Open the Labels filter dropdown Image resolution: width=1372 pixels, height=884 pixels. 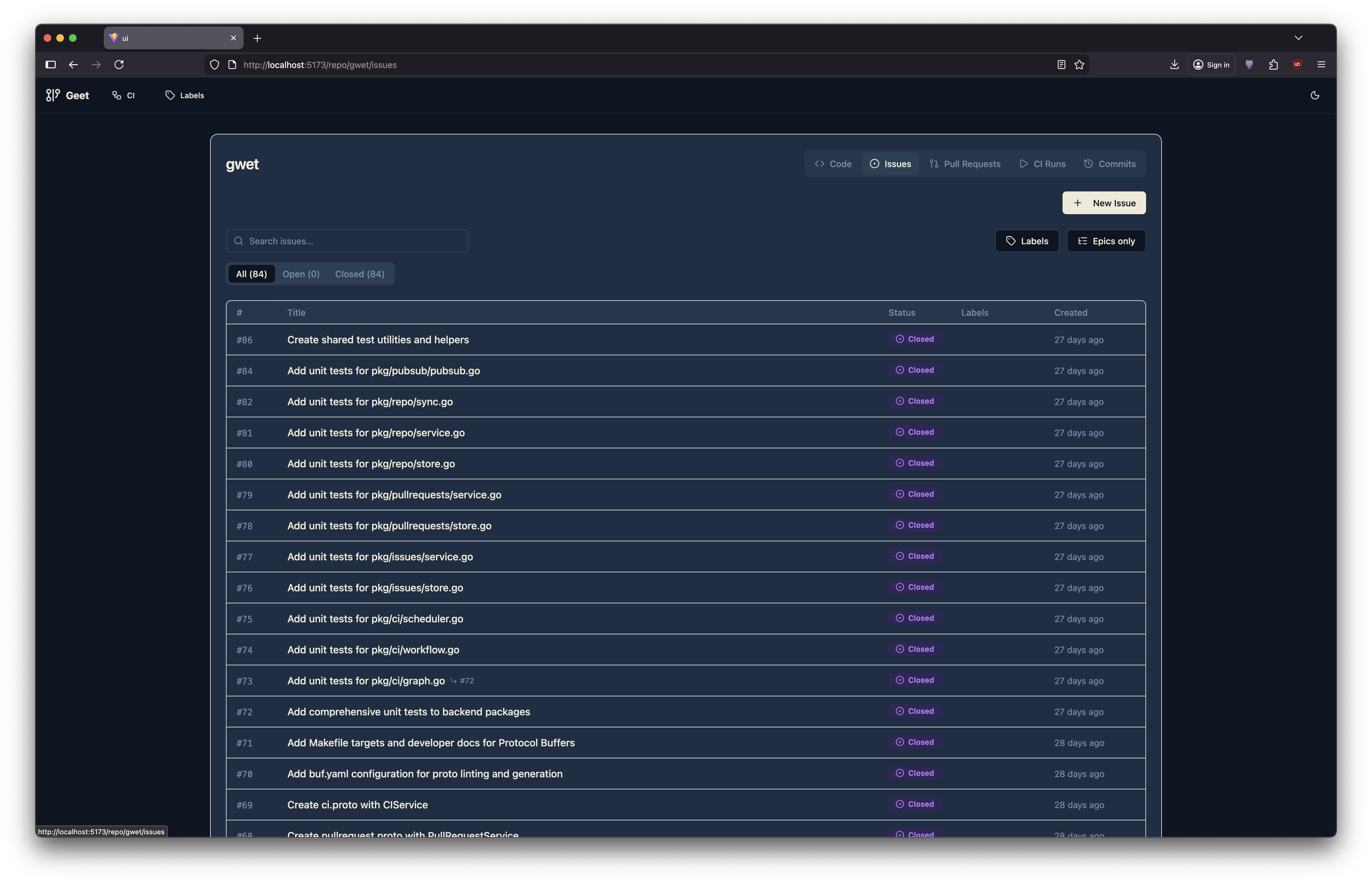pyautogui.click(x=1026, y=241)
